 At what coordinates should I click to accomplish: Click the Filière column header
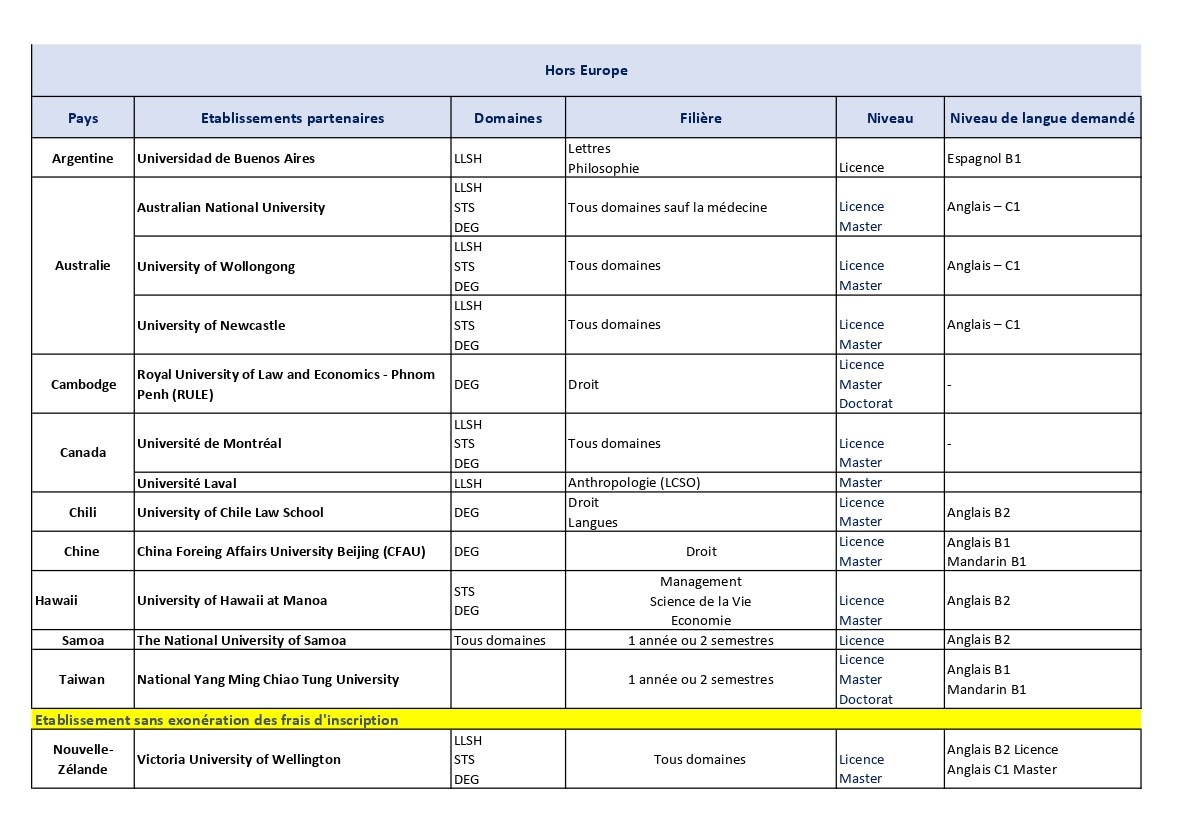tap(700, 118)
